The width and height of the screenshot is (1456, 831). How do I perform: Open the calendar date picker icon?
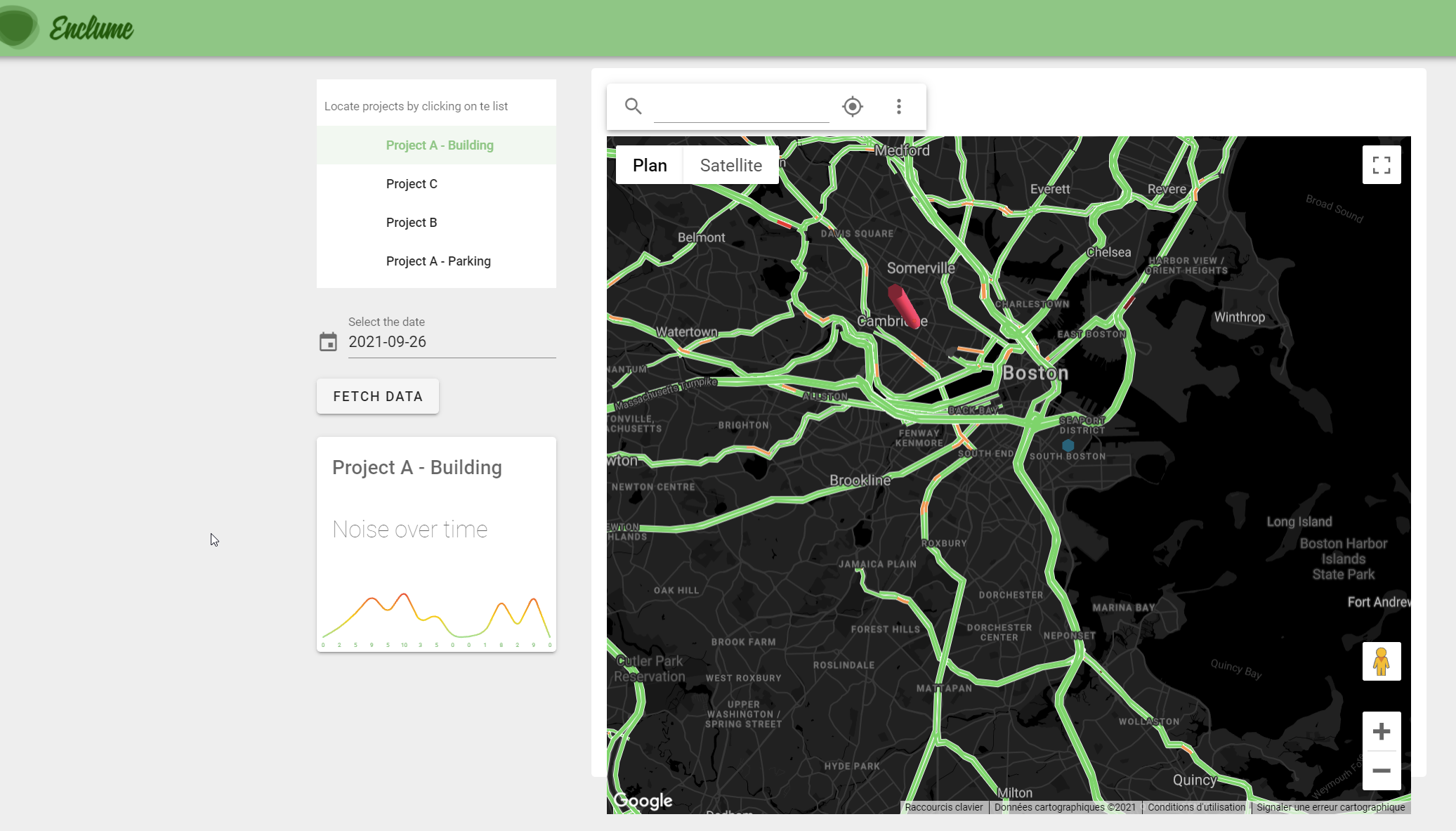[328, 342]
